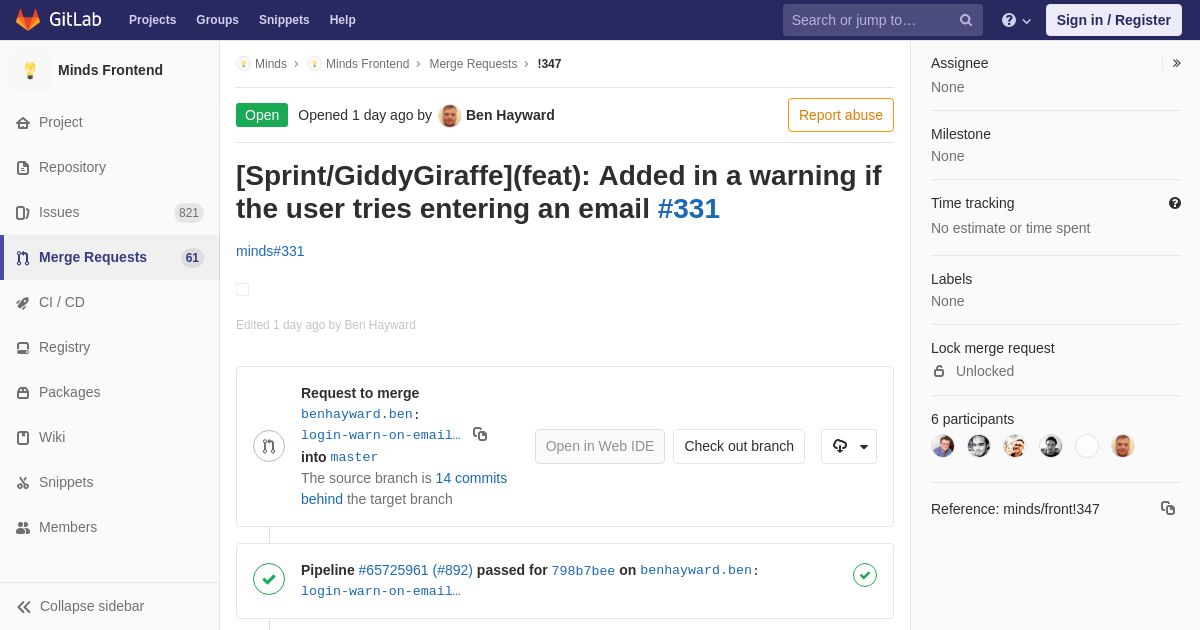Open the 14 commits behind link

[404, 489]
